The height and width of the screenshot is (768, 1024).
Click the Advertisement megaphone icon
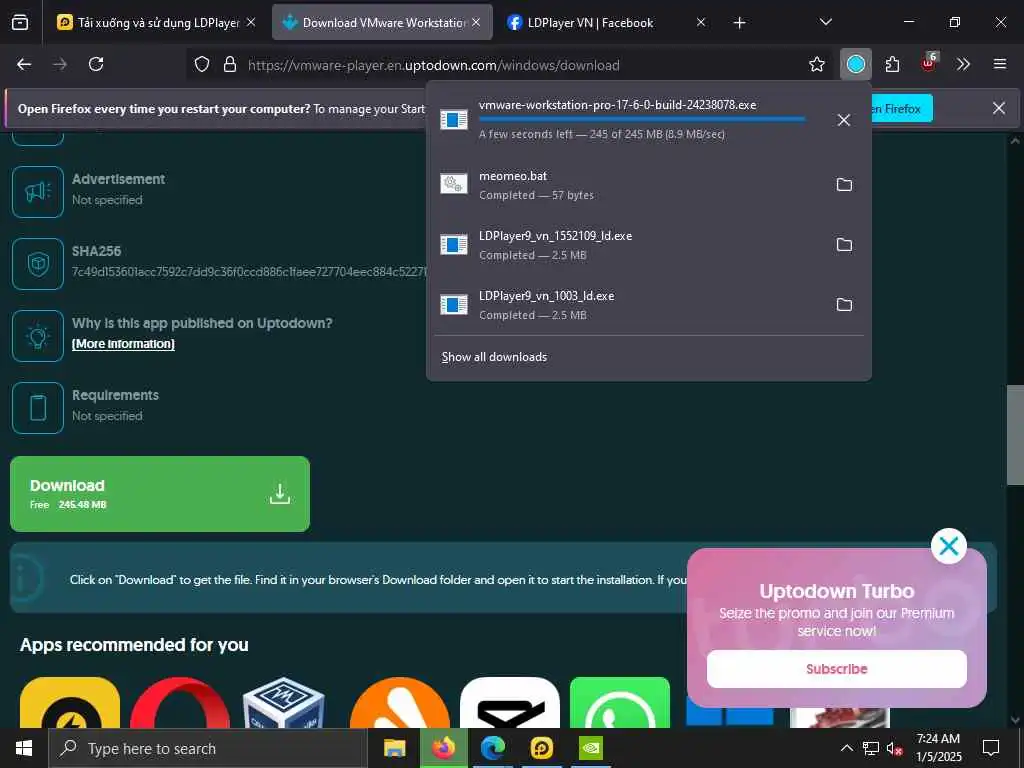tap(38, 191)
